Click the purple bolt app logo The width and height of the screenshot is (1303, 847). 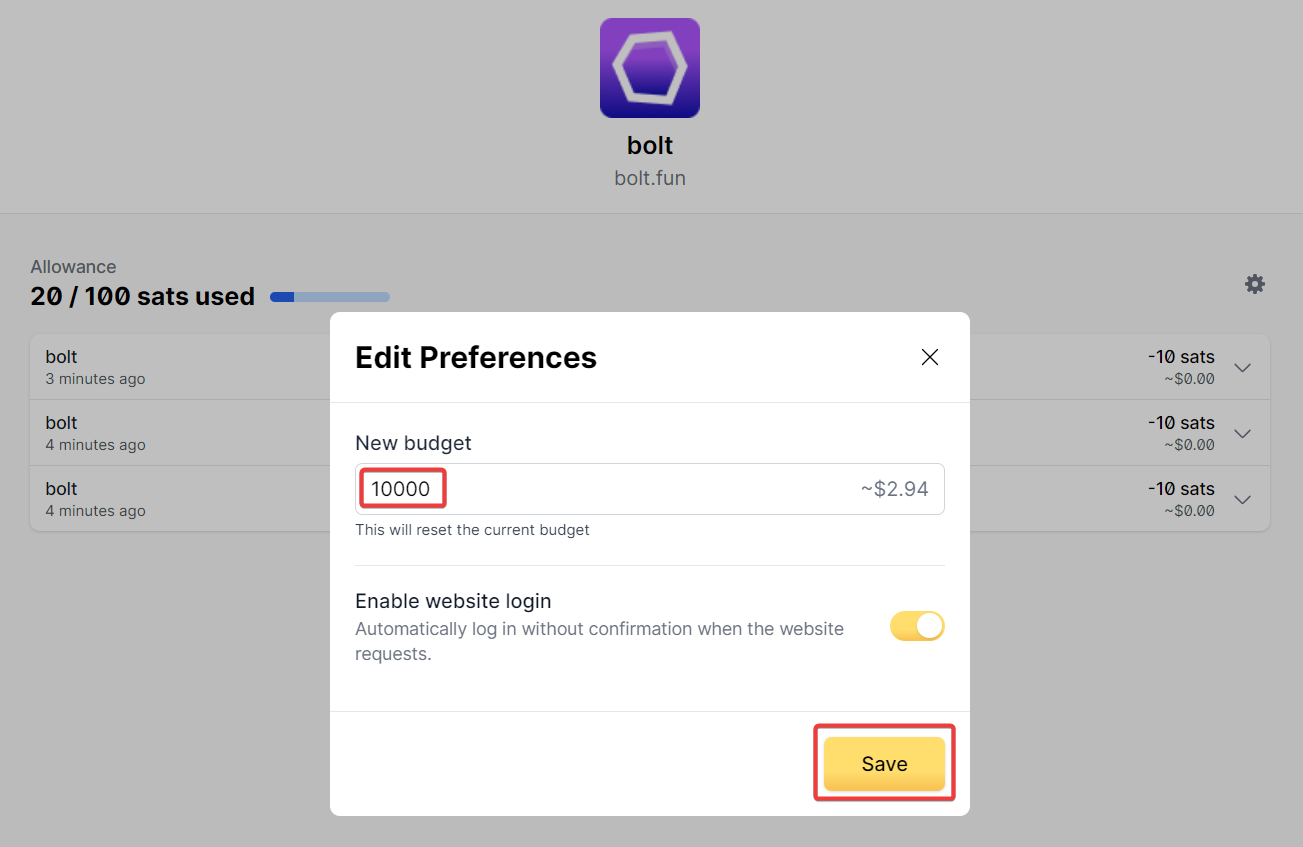650,68
